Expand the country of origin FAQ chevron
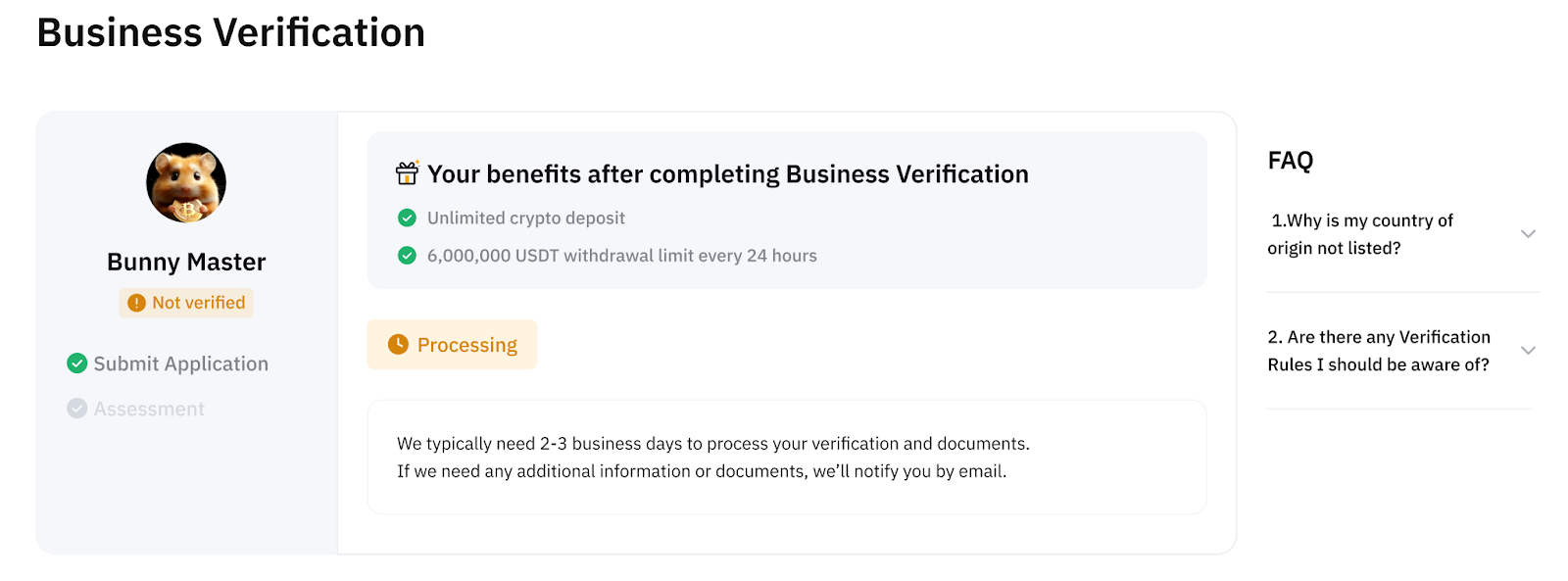The width and height of the screenshot is (1568, 581). click(x=1527, y=234)
